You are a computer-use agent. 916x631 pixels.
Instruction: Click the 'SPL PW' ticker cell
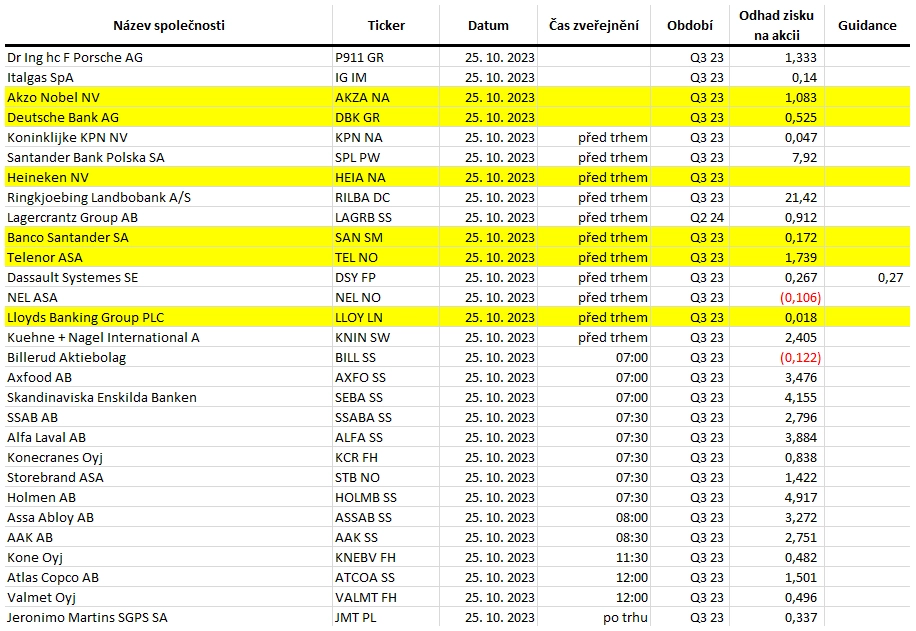coord(386,157)
